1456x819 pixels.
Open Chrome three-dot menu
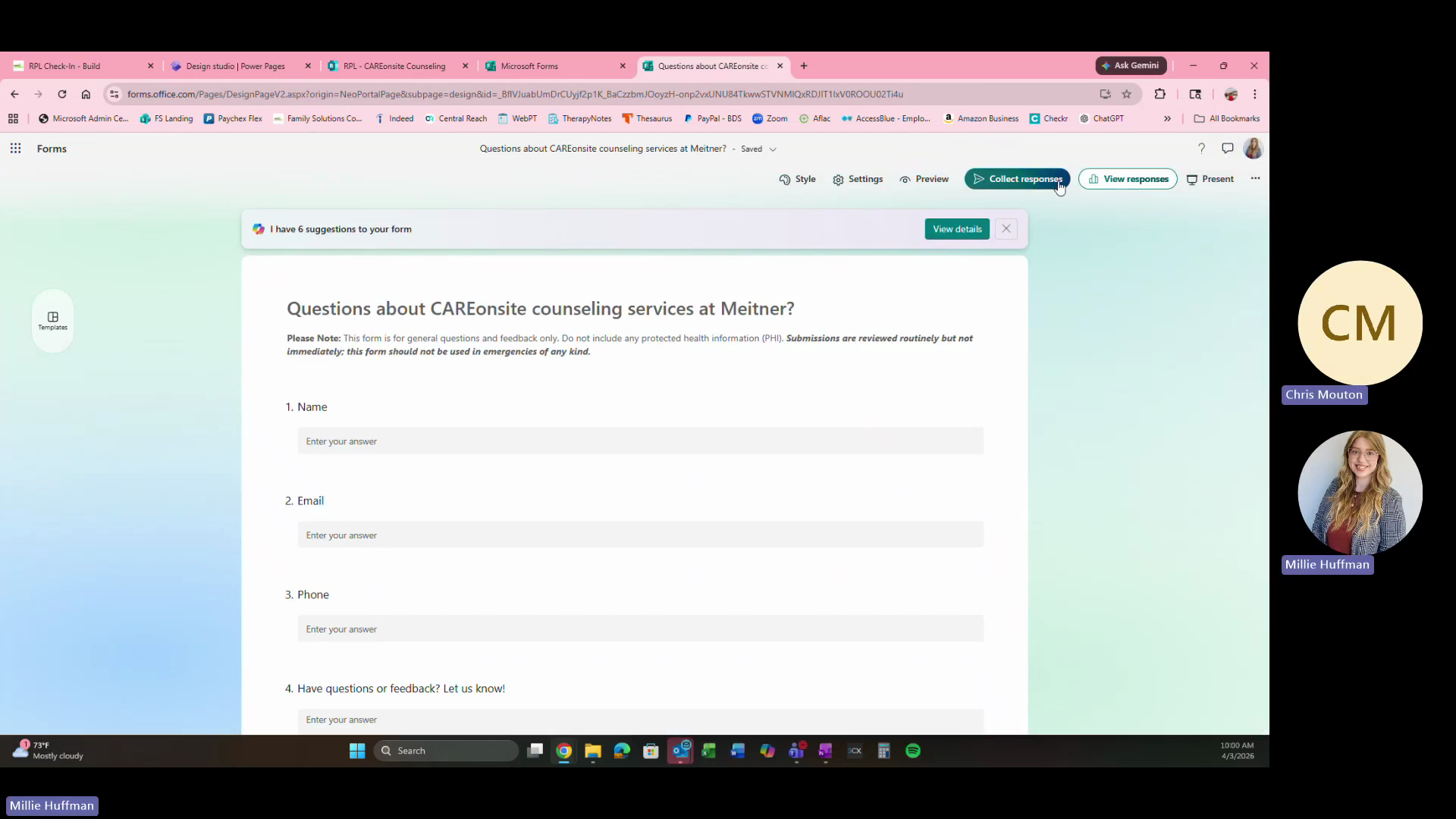(x=1255, y=94)
